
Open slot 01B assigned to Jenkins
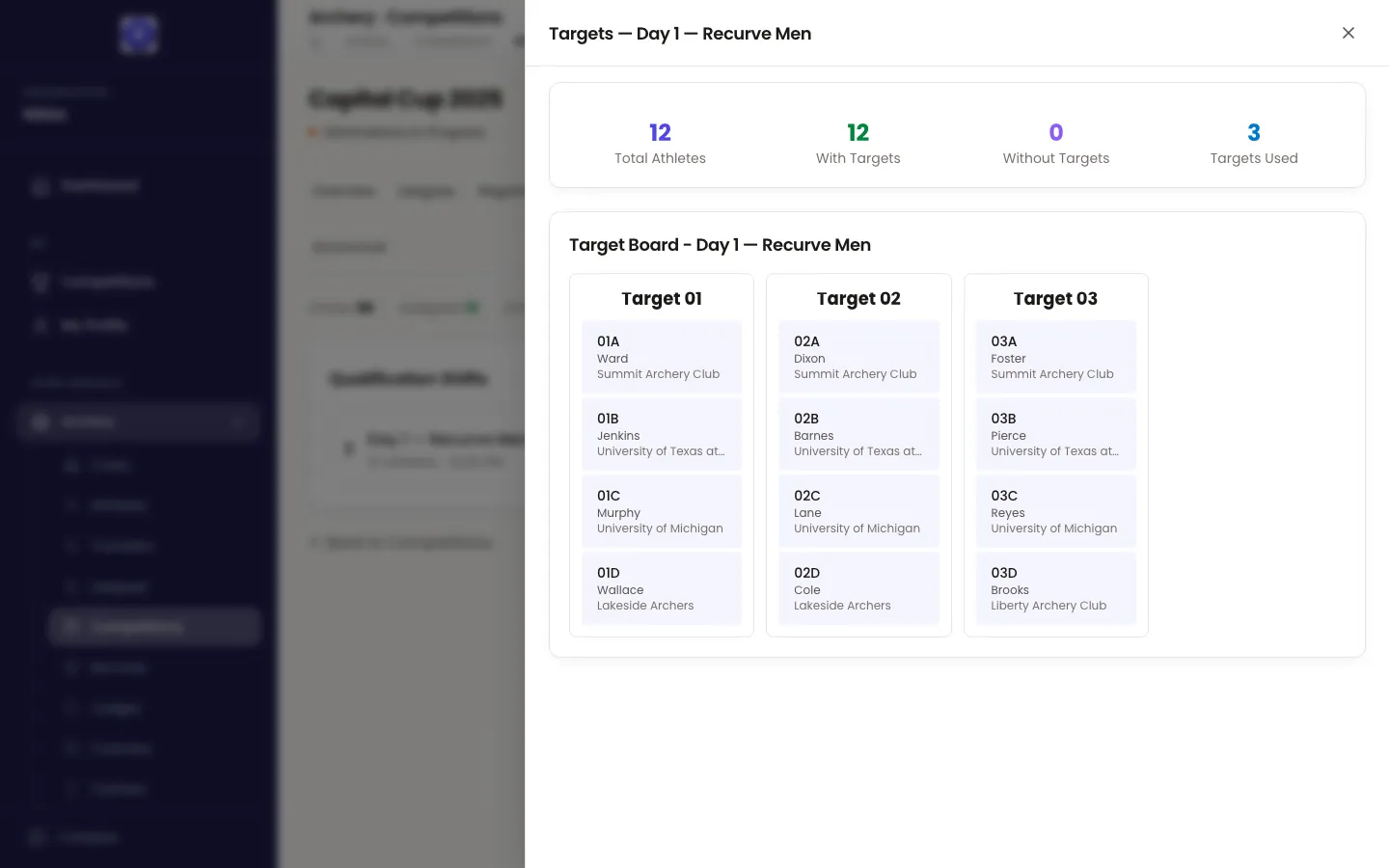662,434
